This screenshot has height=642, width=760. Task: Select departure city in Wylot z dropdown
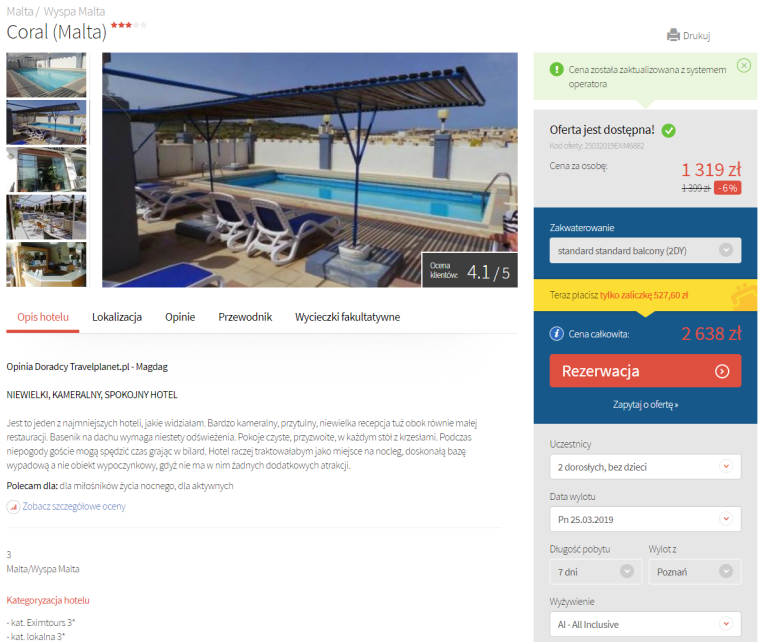coord(695,572)
